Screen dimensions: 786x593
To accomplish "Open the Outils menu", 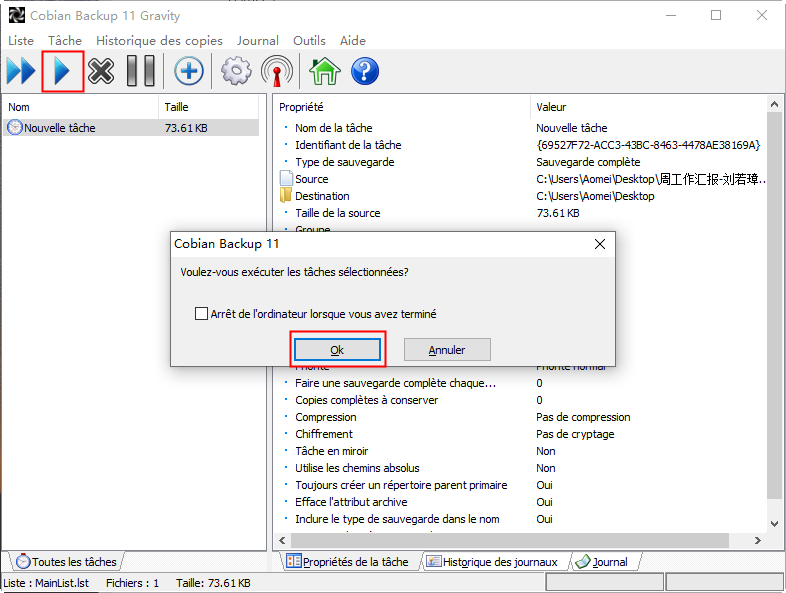I will [x=309, y=41].
